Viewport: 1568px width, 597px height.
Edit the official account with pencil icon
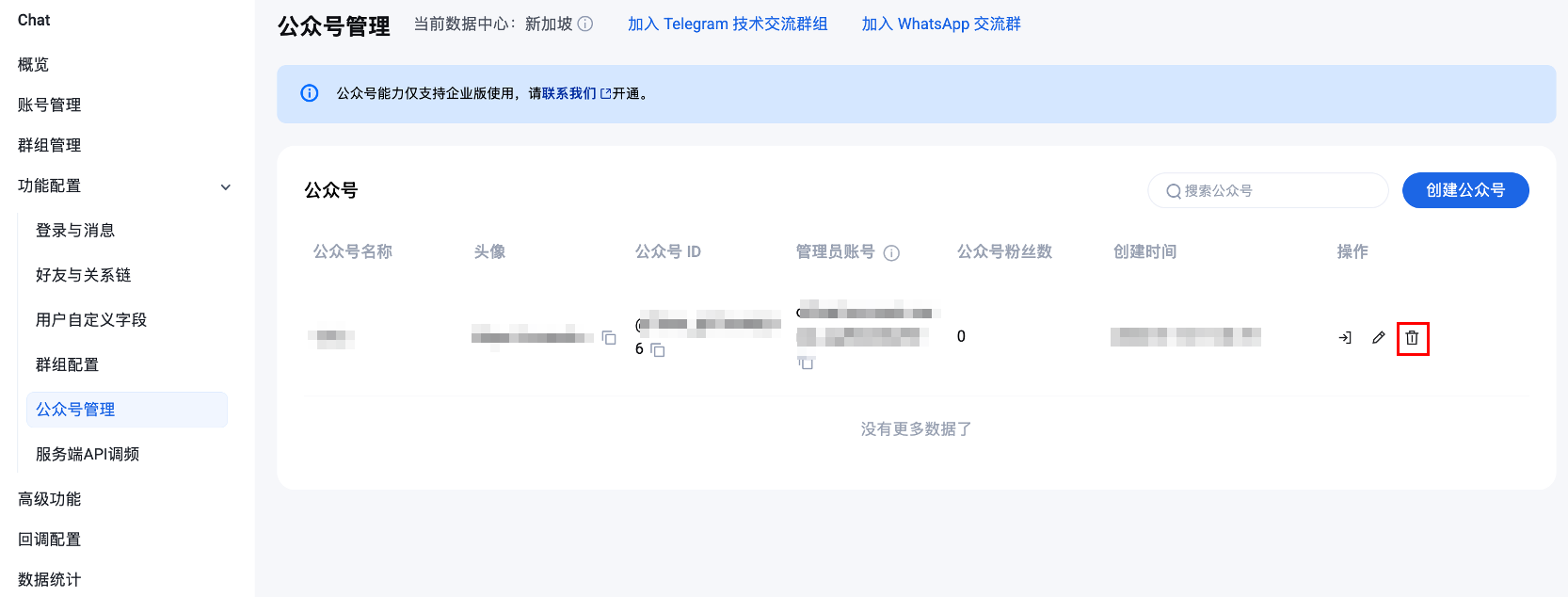click(1378, 337)
